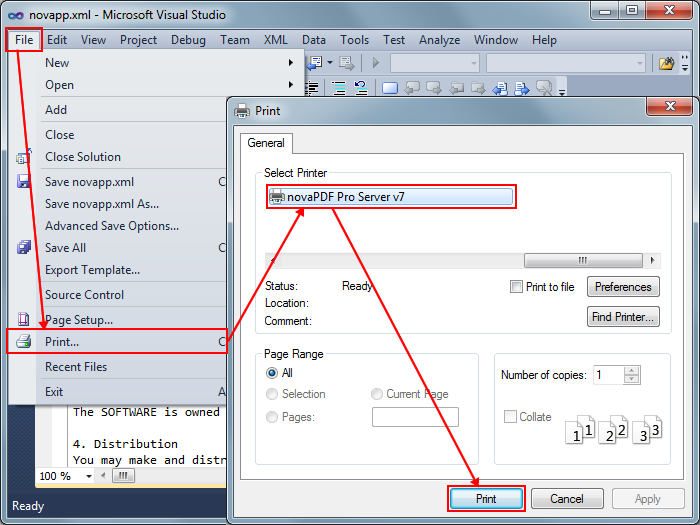The width and height of the screenshot is (700, 525).
Task: Click next bookmark in folder icon
Action: pos(478,88)
